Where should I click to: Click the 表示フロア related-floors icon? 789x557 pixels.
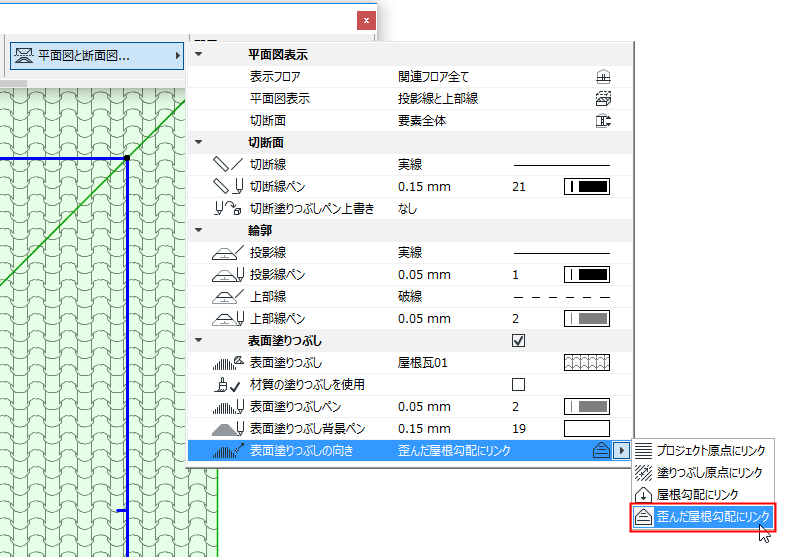click(x=603, y=76)
